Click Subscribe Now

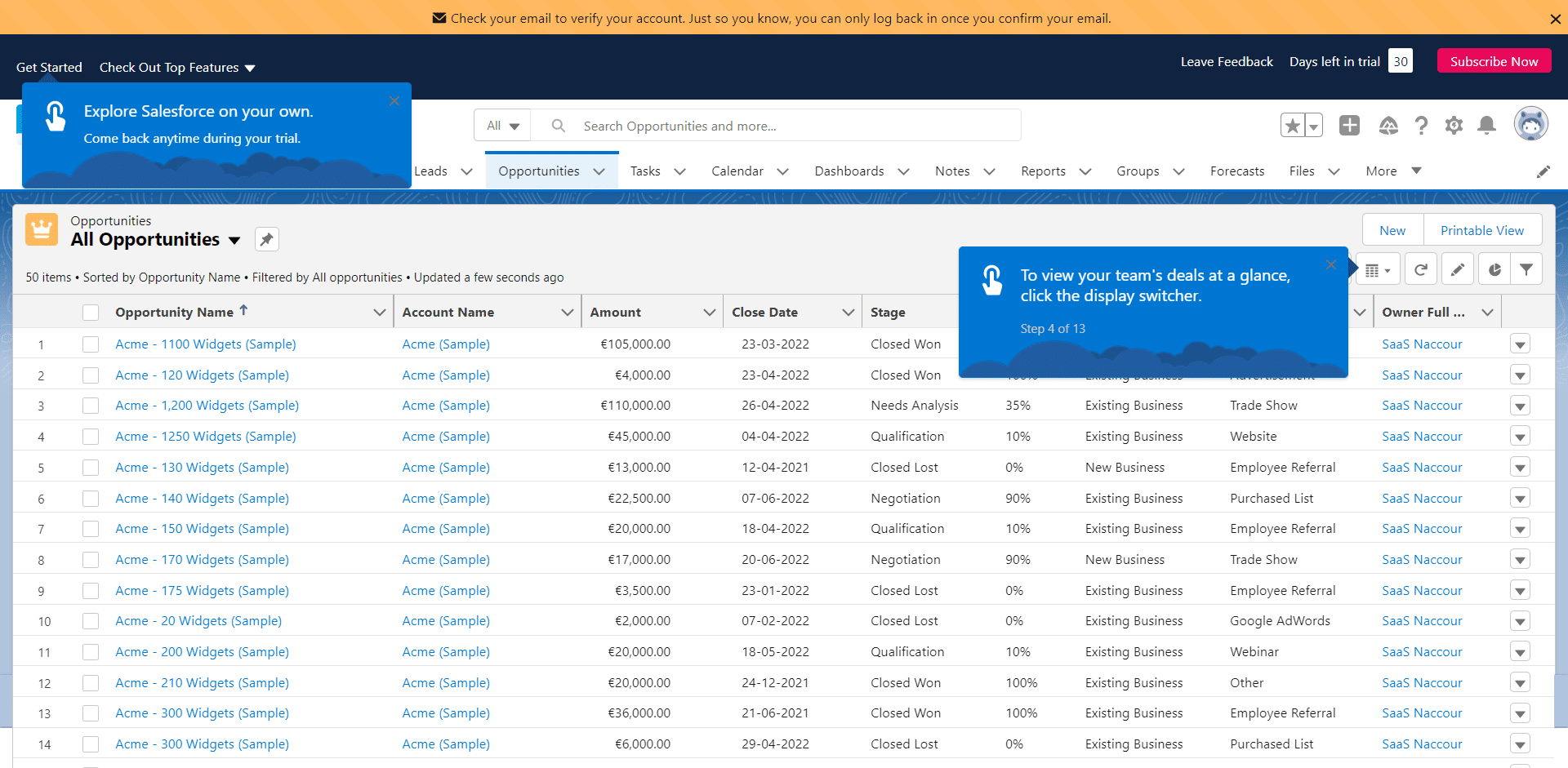(1494, 61)
